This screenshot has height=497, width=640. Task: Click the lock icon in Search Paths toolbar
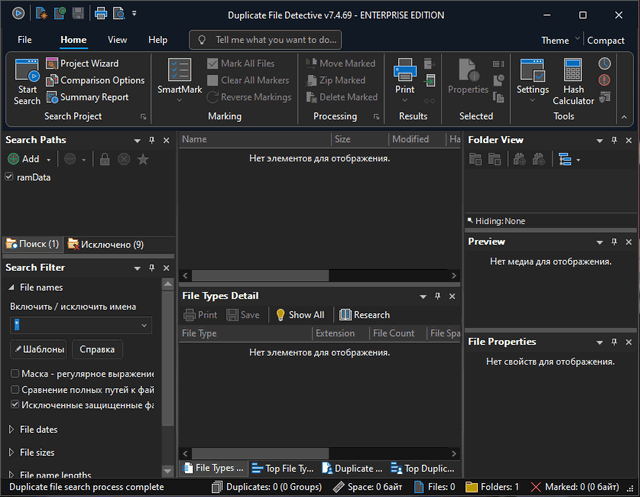105,159
